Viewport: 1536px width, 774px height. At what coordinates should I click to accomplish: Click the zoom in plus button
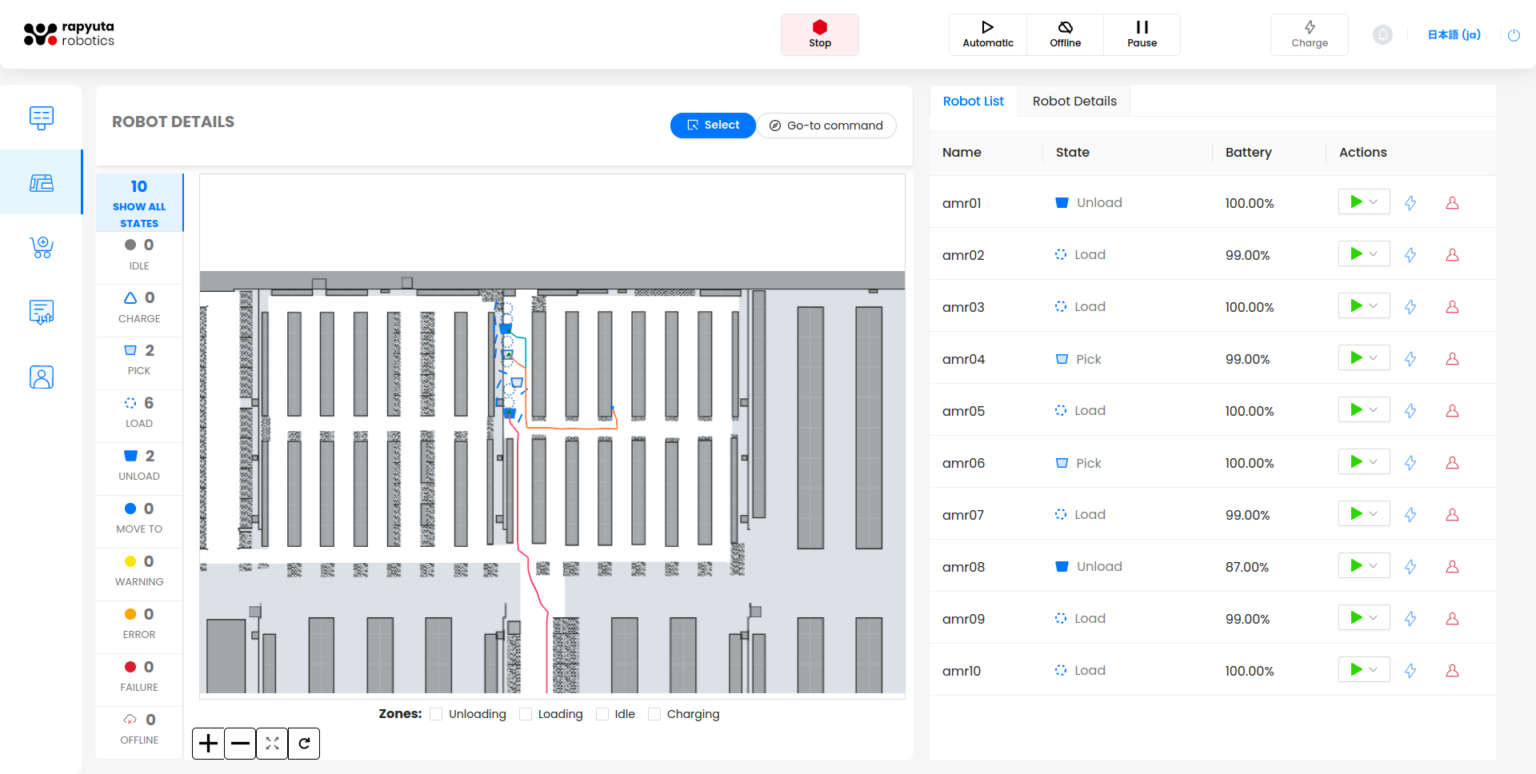pos(208,743)
